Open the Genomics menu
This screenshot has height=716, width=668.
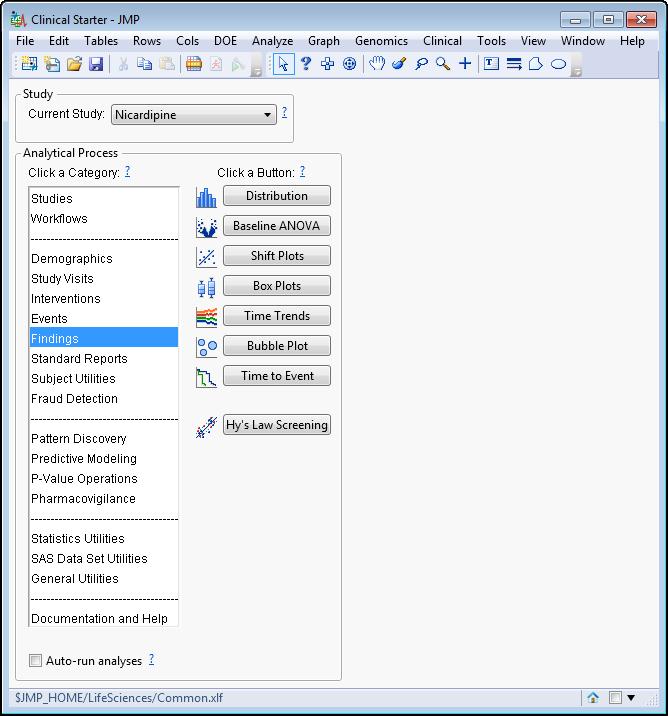click(x=381, y=41)
